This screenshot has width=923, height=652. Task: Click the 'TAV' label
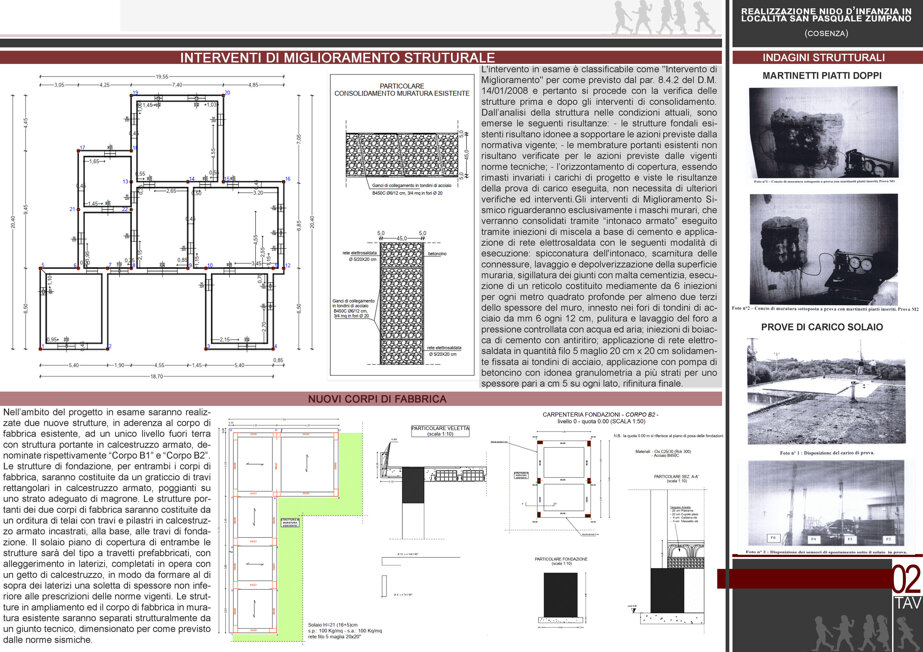[x=907, y=604]
